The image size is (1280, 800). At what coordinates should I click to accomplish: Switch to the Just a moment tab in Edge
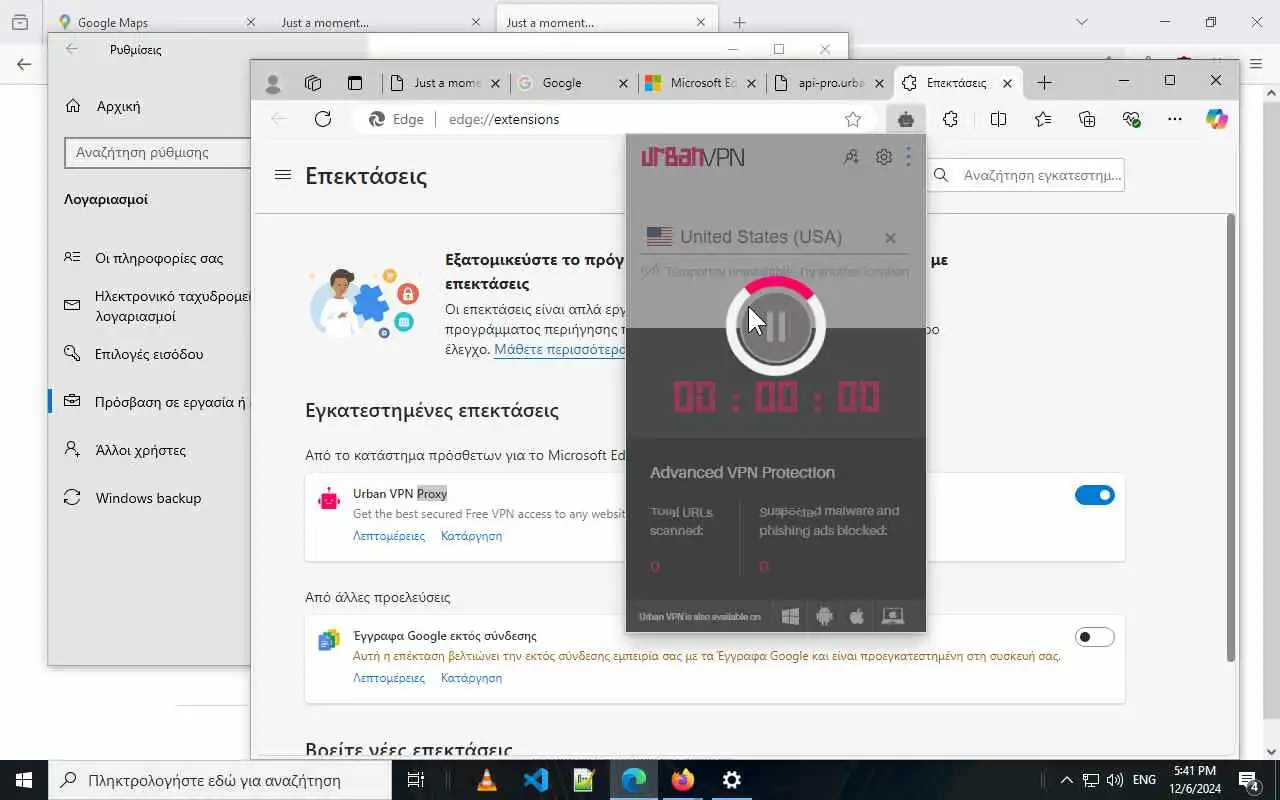pos(446,83)
